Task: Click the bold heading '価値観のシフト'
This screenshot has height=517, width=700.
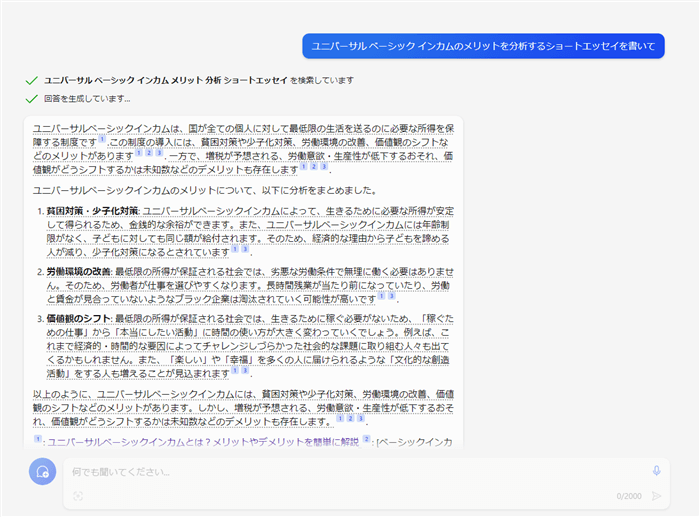Action: coord(79,319)
